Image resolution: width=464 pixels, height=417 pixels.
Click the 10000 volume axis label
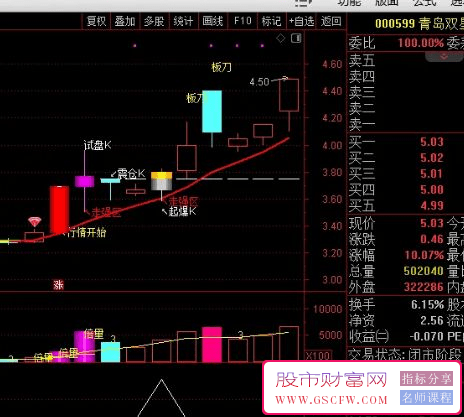(x=327, y=309)
